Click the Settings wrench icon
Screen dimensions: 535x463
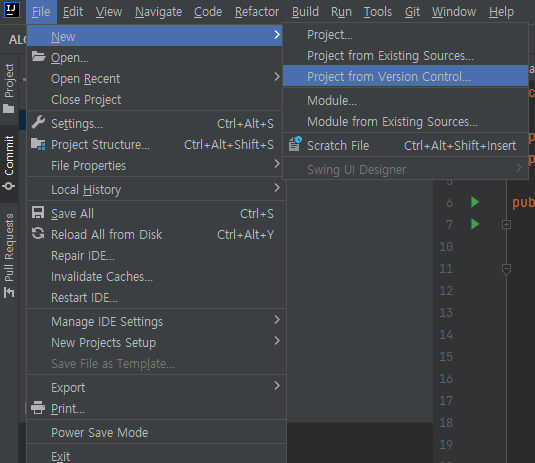[38, 122]
